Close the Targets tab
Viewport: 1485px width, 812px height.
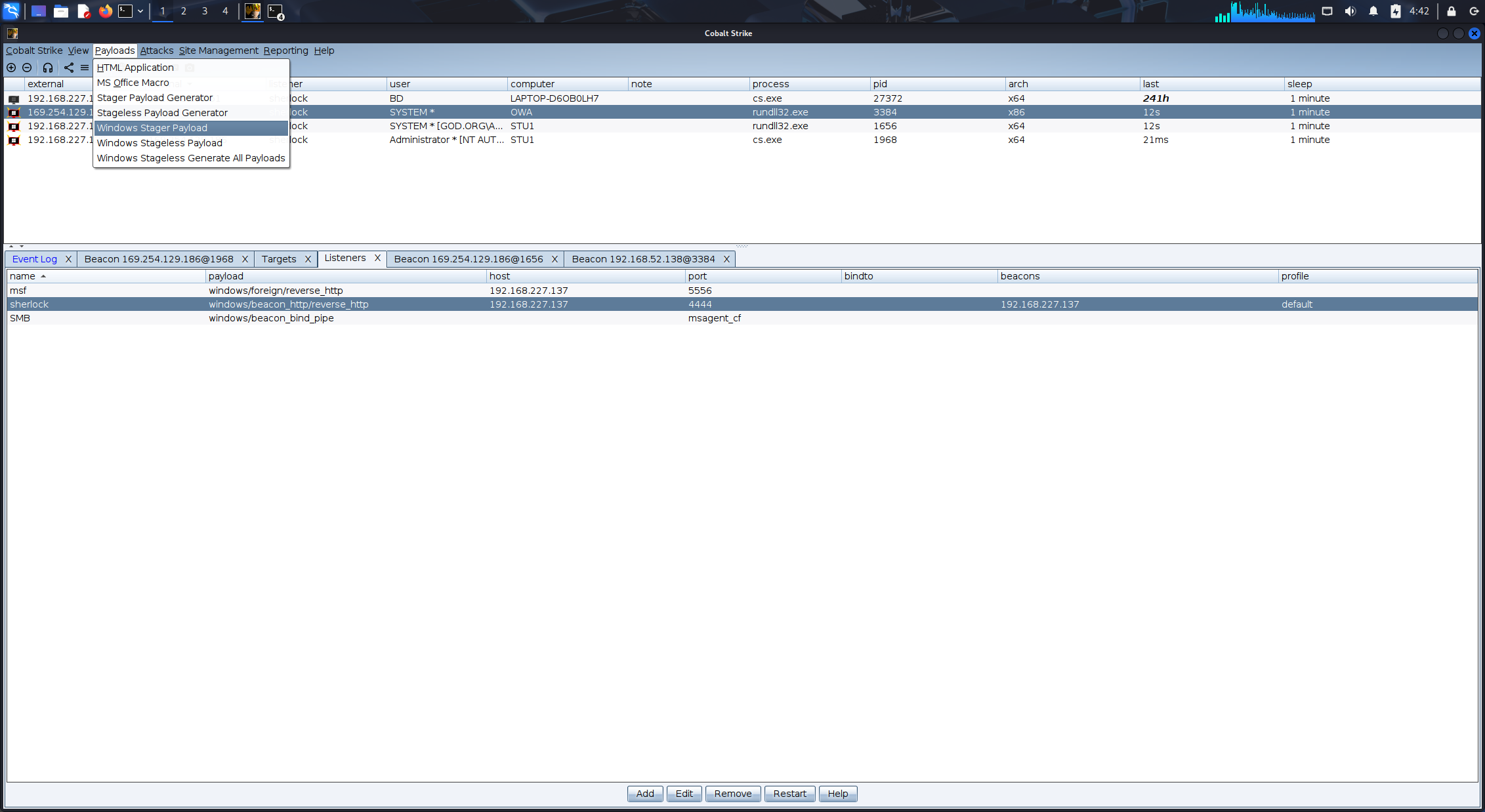point(308,259)
